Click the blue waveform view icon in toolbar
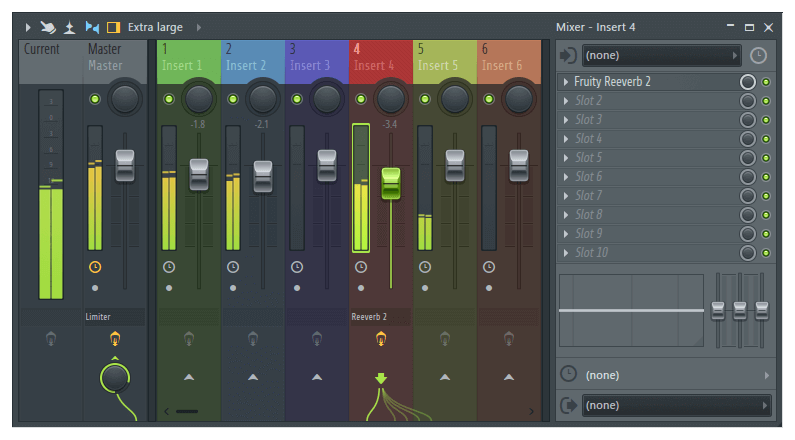Screen dimensions: 795x440 [92, 26]
